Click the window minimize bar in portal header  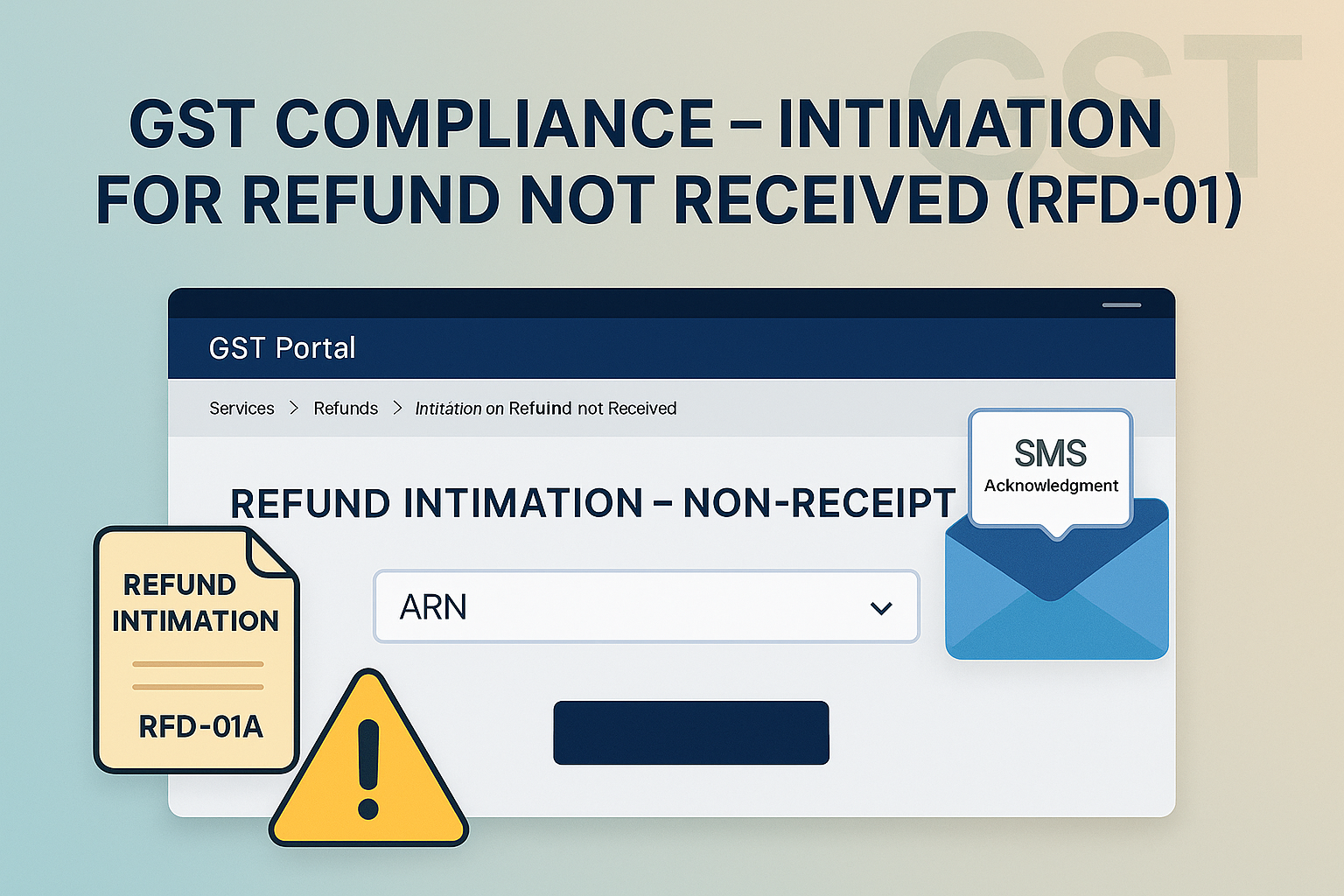(x=1121, y=304)
